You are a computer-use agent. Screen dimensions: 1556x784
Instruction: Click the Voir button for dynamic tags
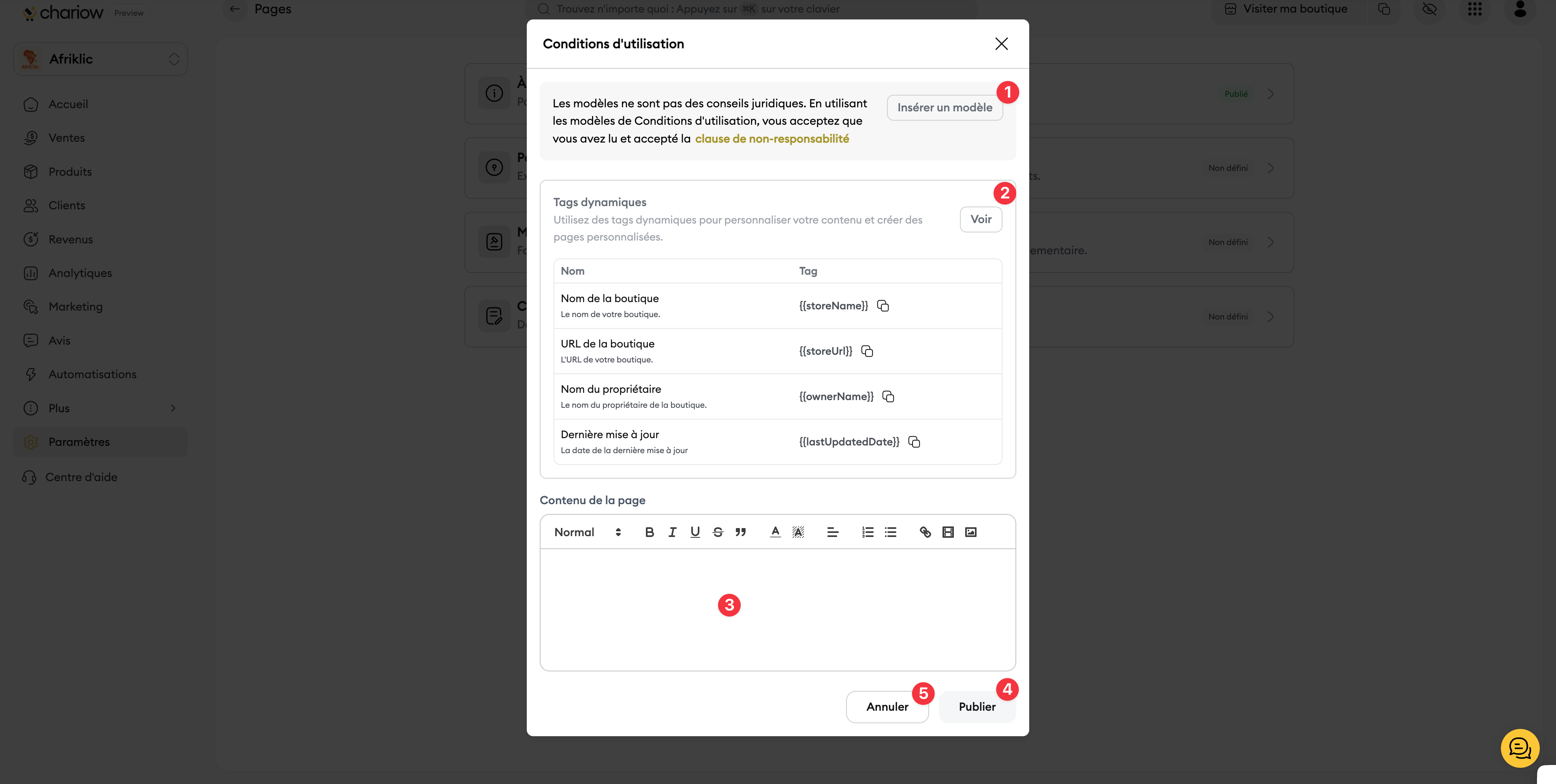click(981, 219)
